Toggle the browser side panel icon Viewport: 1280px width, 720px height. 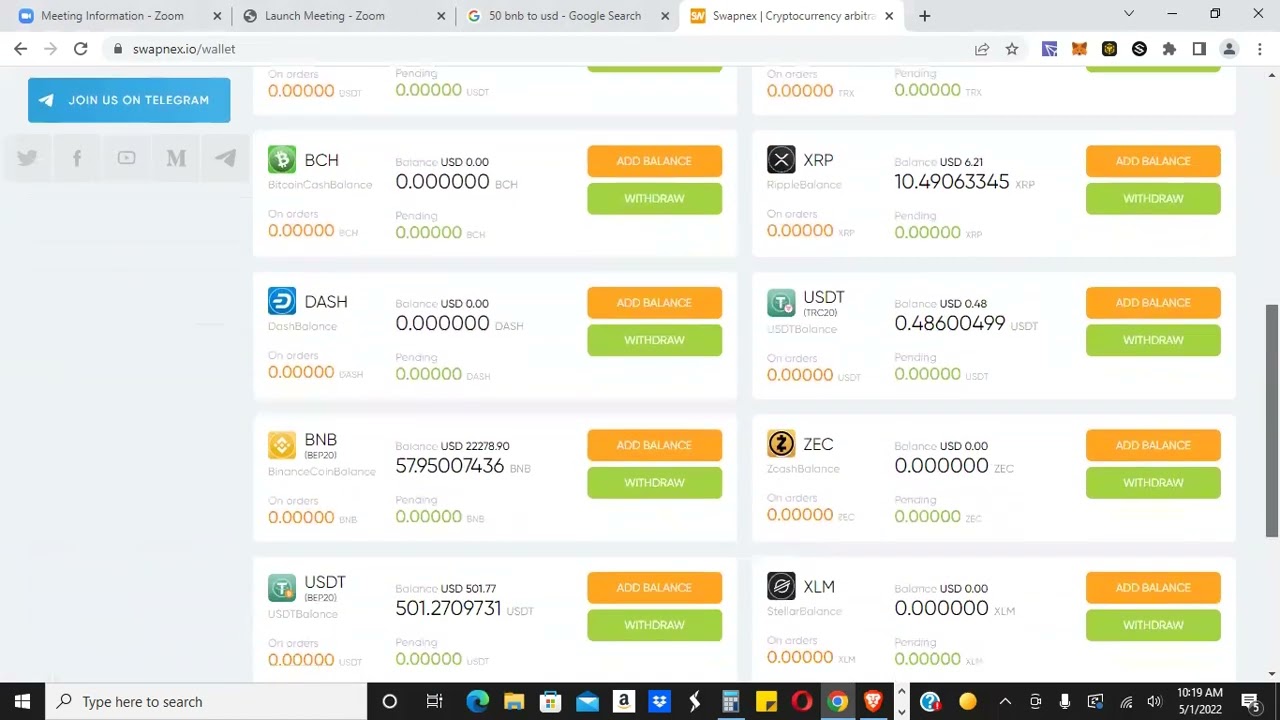pos(1199,49)
